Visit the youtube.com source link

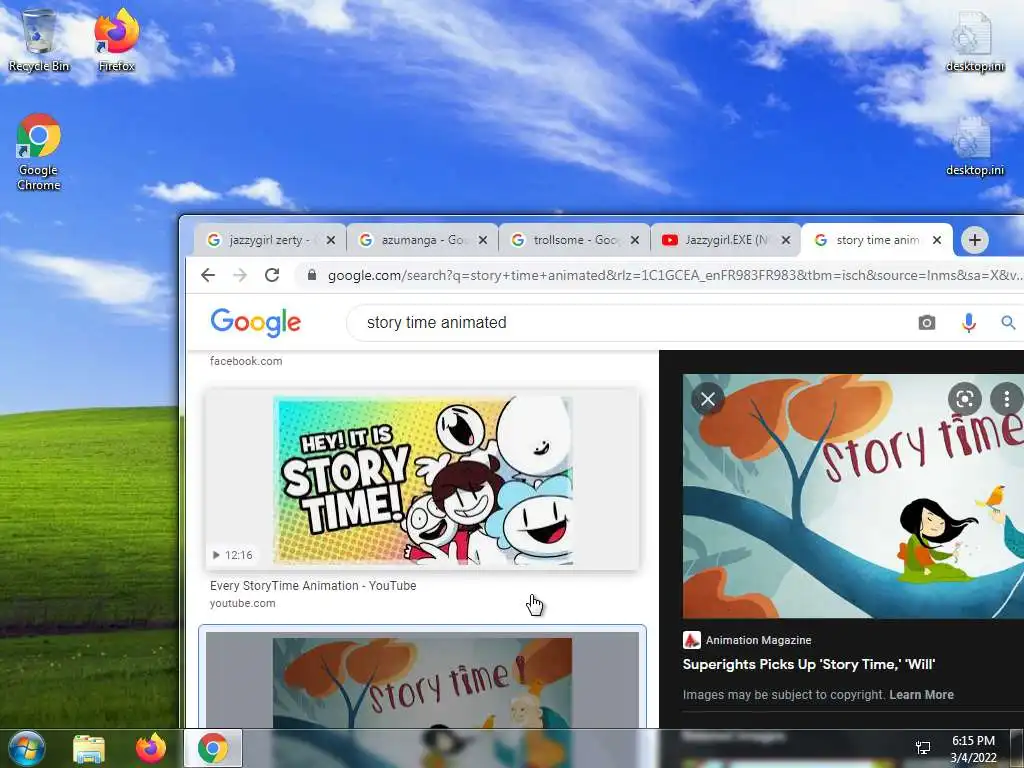pyautogui.click(x=242, y=603)
